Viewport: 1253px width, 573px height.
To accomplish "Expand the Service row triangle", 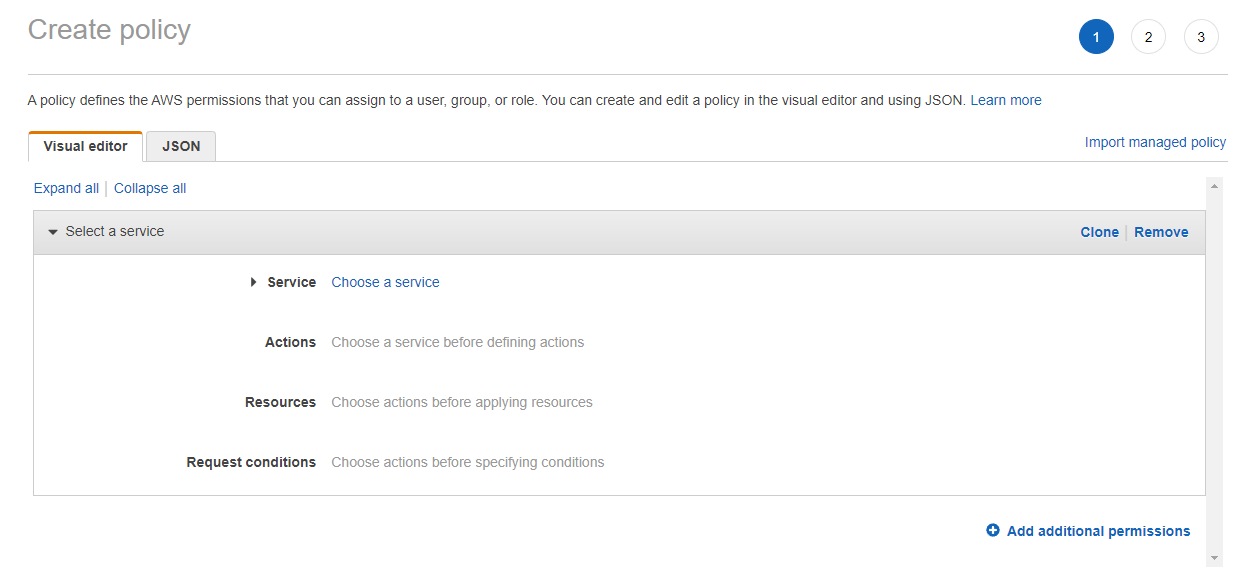I will pyautogui.click(x=254, y=282).
